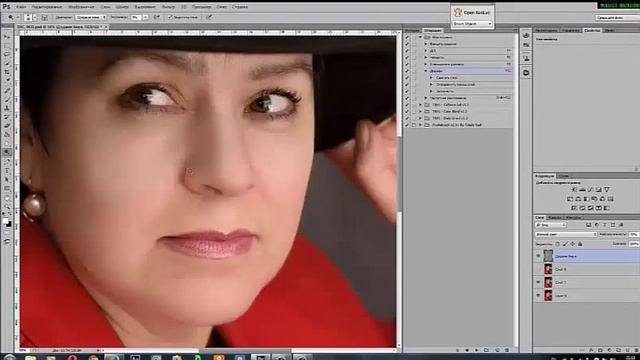
Task: Open the Exposure slider dropdown arrow
Action: (x=145, y=17)
